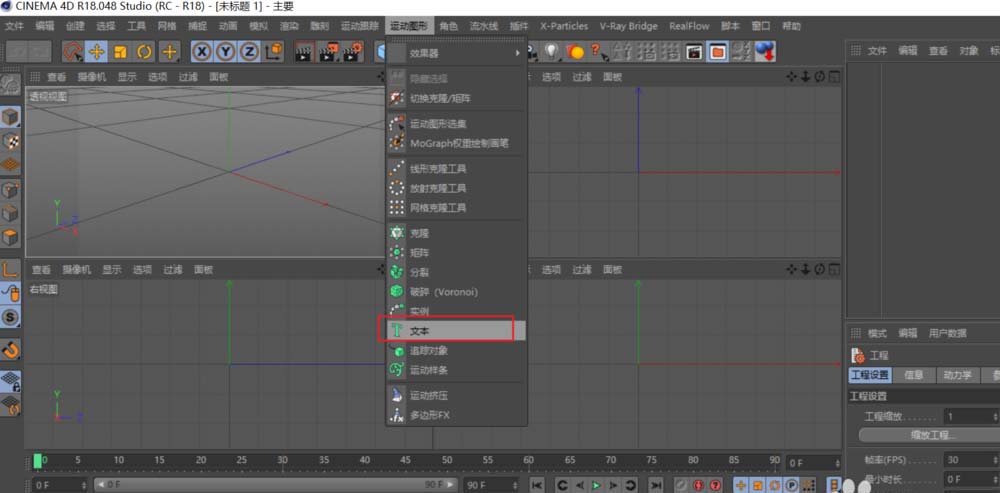Click the Locked Workplane icon
This screenshot has height=493, width=1000.
pos(10,381)
